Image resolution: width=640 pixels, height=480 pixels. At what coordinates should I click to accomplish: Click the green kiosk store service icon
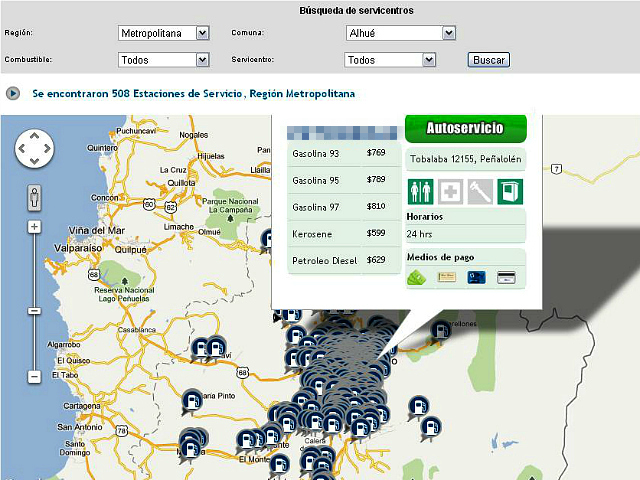coord(510,191)
